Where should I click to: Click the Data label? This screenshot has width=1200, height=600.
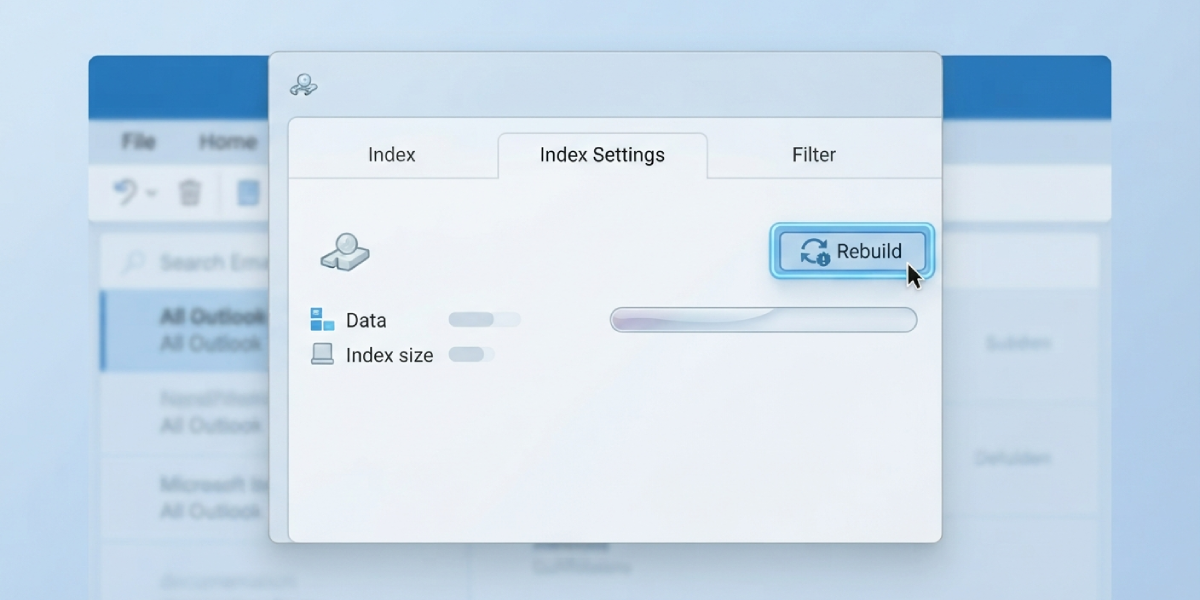tap(366, 321)
